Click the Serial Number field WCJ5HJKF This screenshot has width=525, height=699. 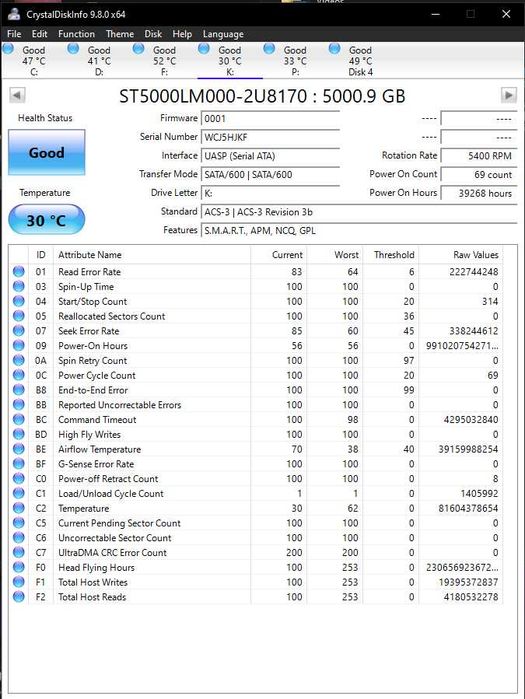tap(271, 137)
